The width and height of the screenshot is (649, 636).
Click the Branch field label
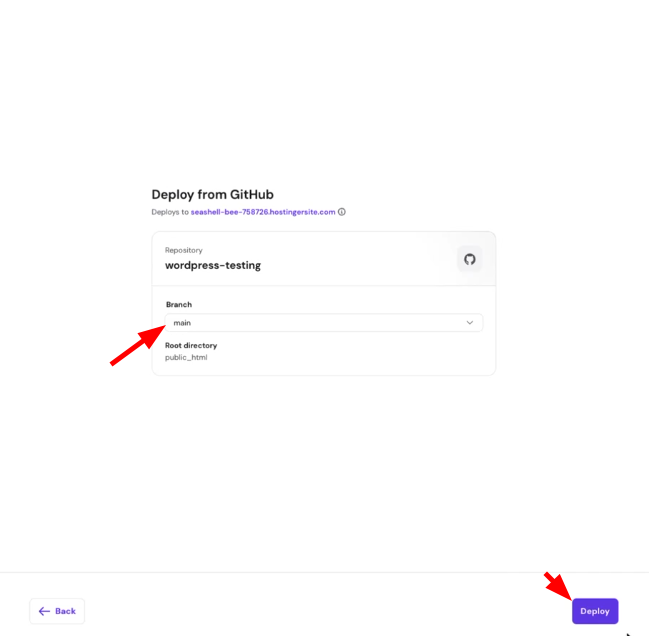coord(179,305)
